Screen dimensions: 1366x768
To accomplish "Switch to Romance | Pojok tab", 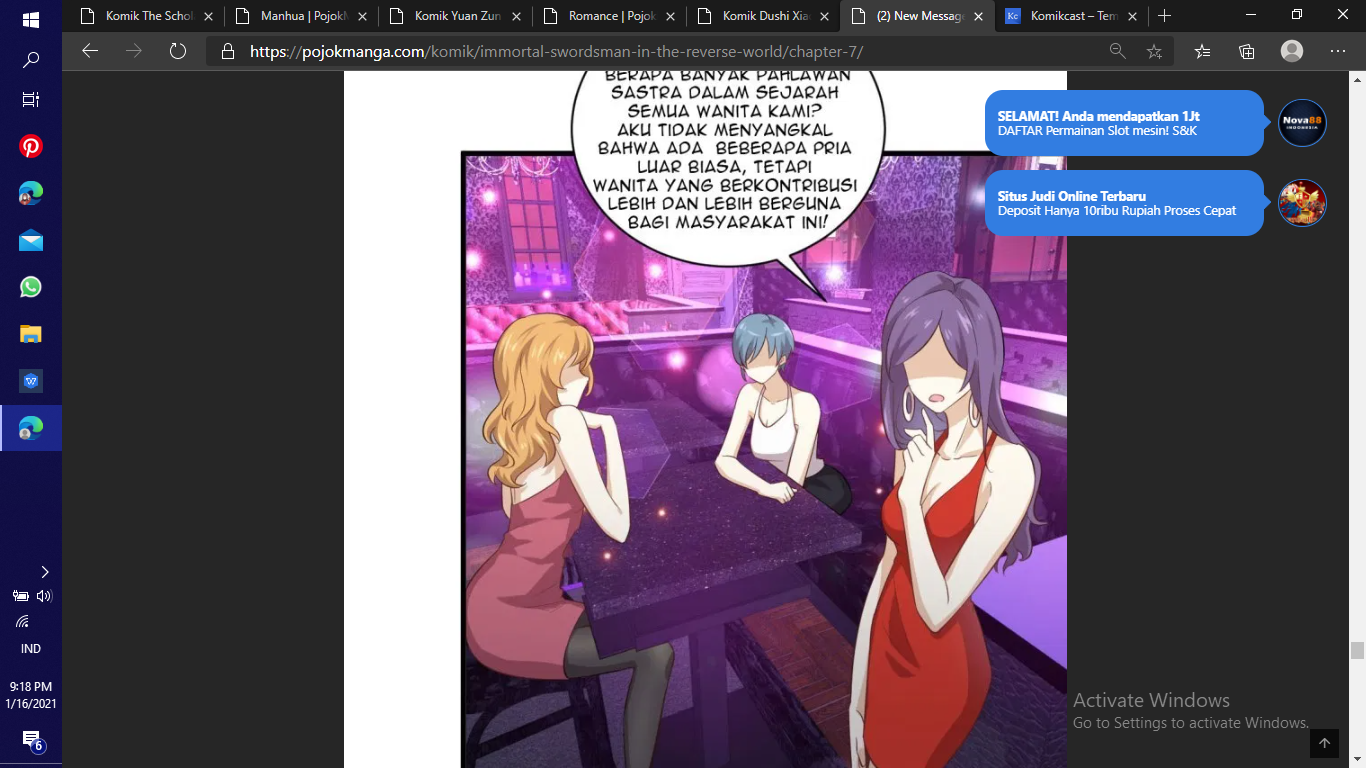I will coord(610,16).
